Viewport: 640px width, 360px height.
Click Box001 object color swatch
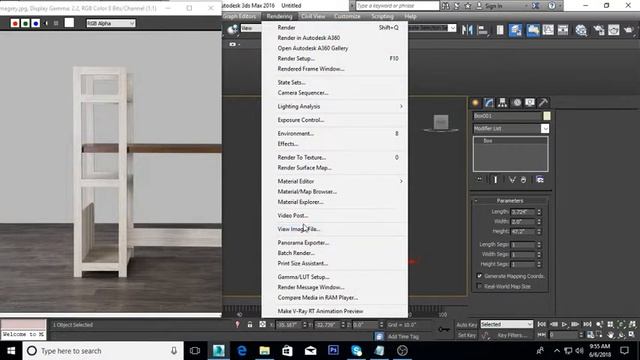click(x=547, y=116)
